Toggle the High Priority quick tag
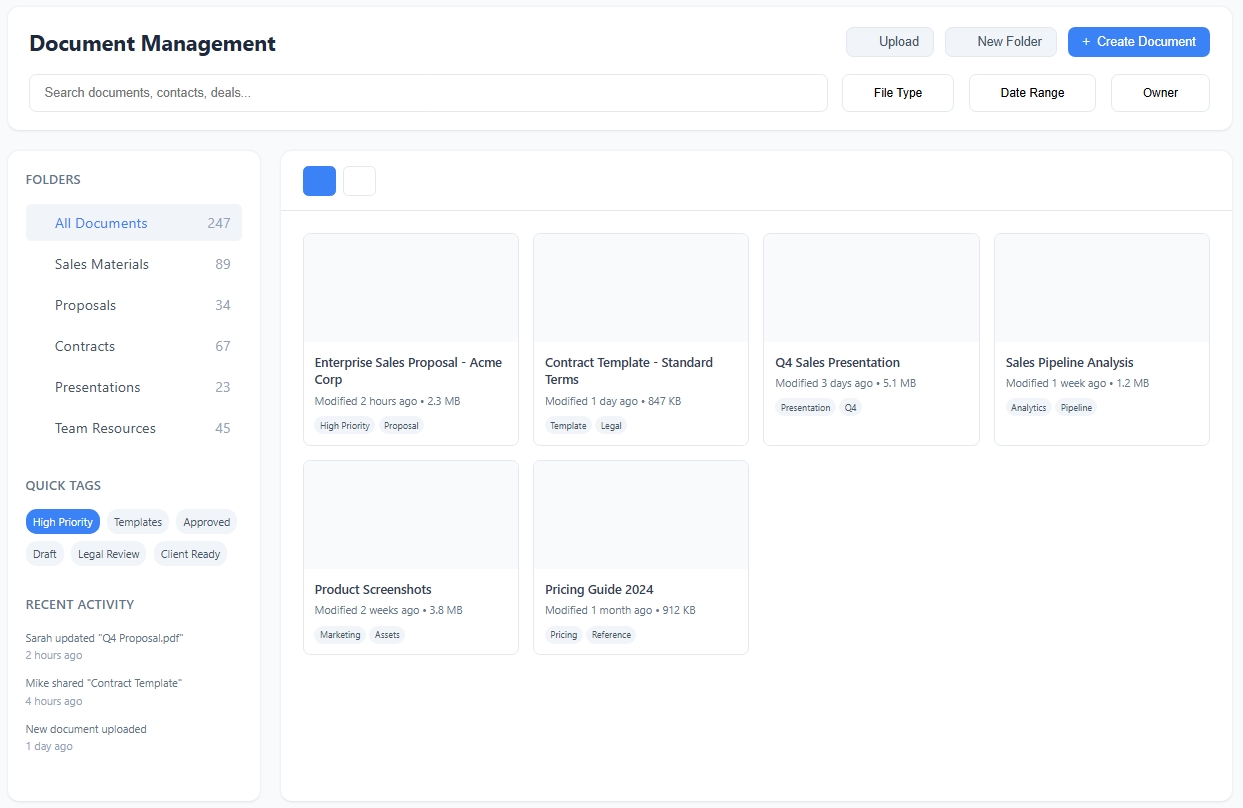Viewport: 1243px width, 808px height. (x=62, y=522)
